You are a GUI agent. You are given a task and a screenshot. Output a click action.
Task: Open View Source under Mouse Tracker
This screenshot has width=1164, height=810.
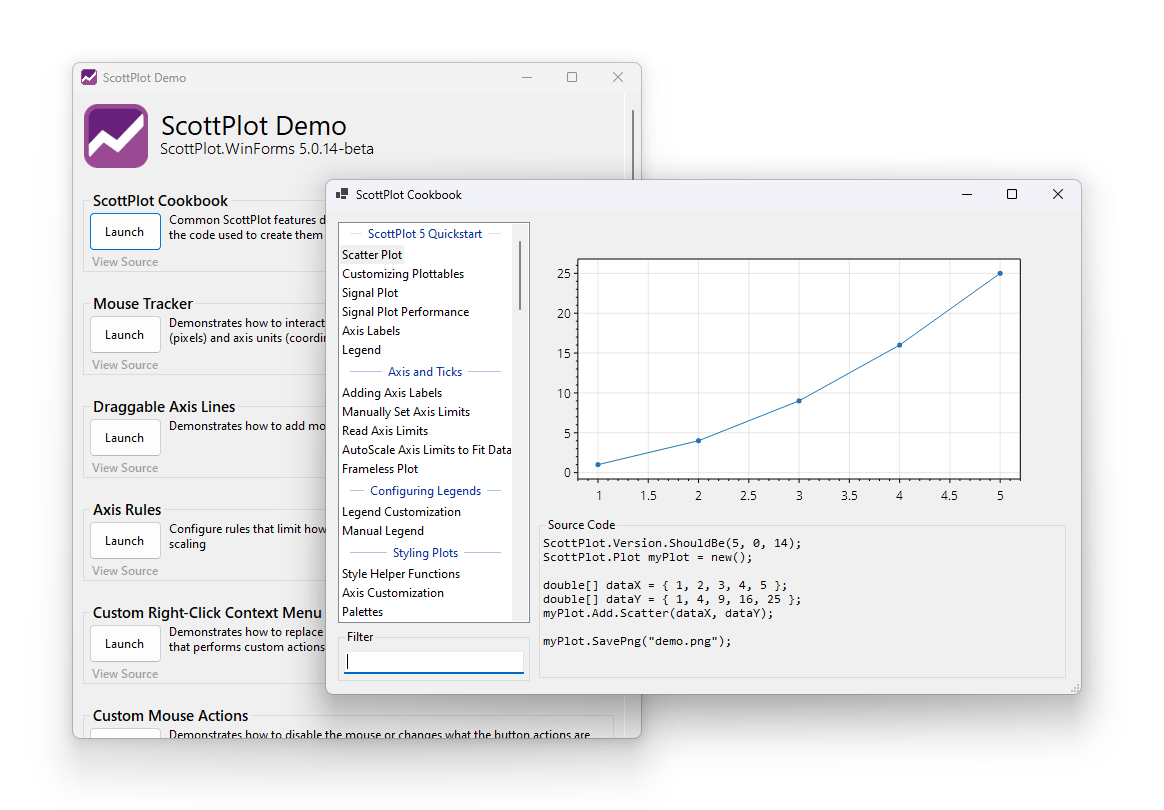tap(125, 365)
